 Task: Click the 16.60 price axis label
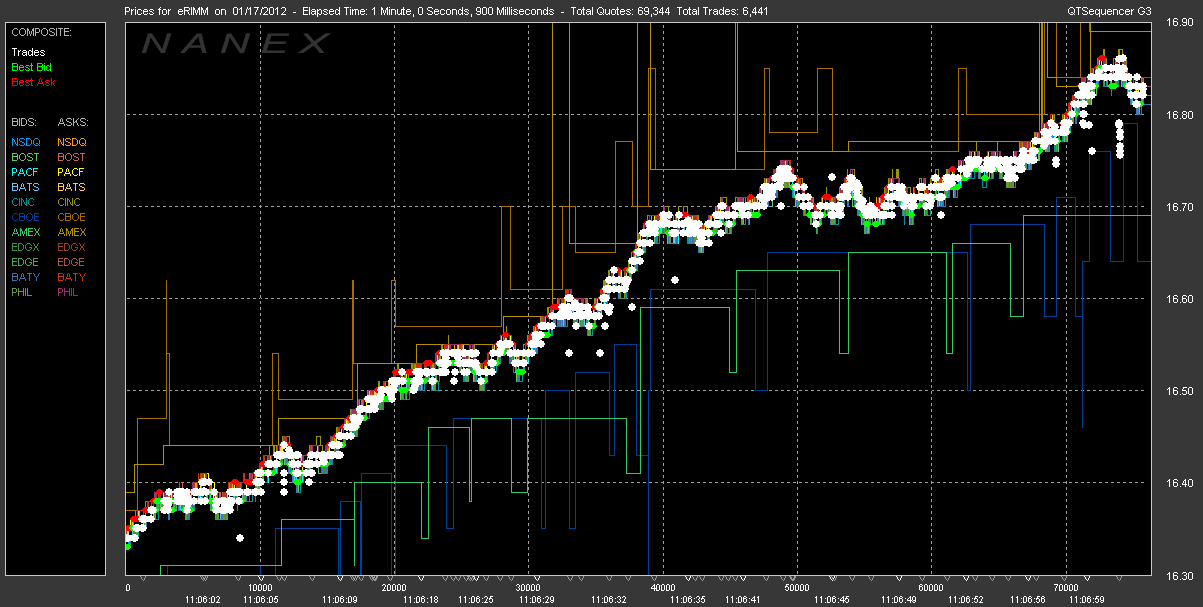(x=1181, y=298)
